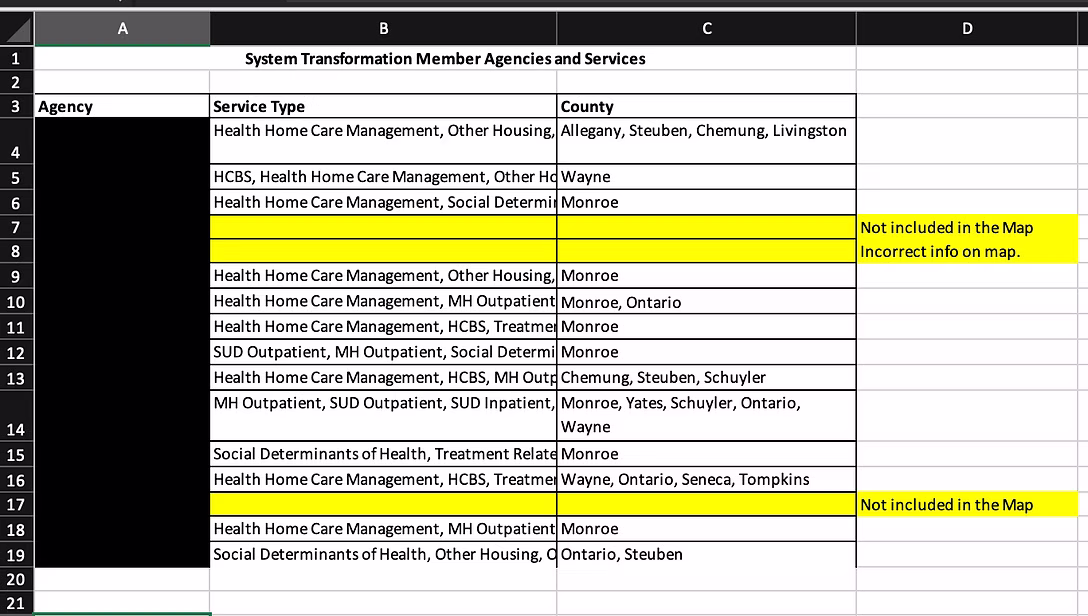Select the 'Wayne, Ontario, Seneca, Tompkins' cell

(707, 480)
